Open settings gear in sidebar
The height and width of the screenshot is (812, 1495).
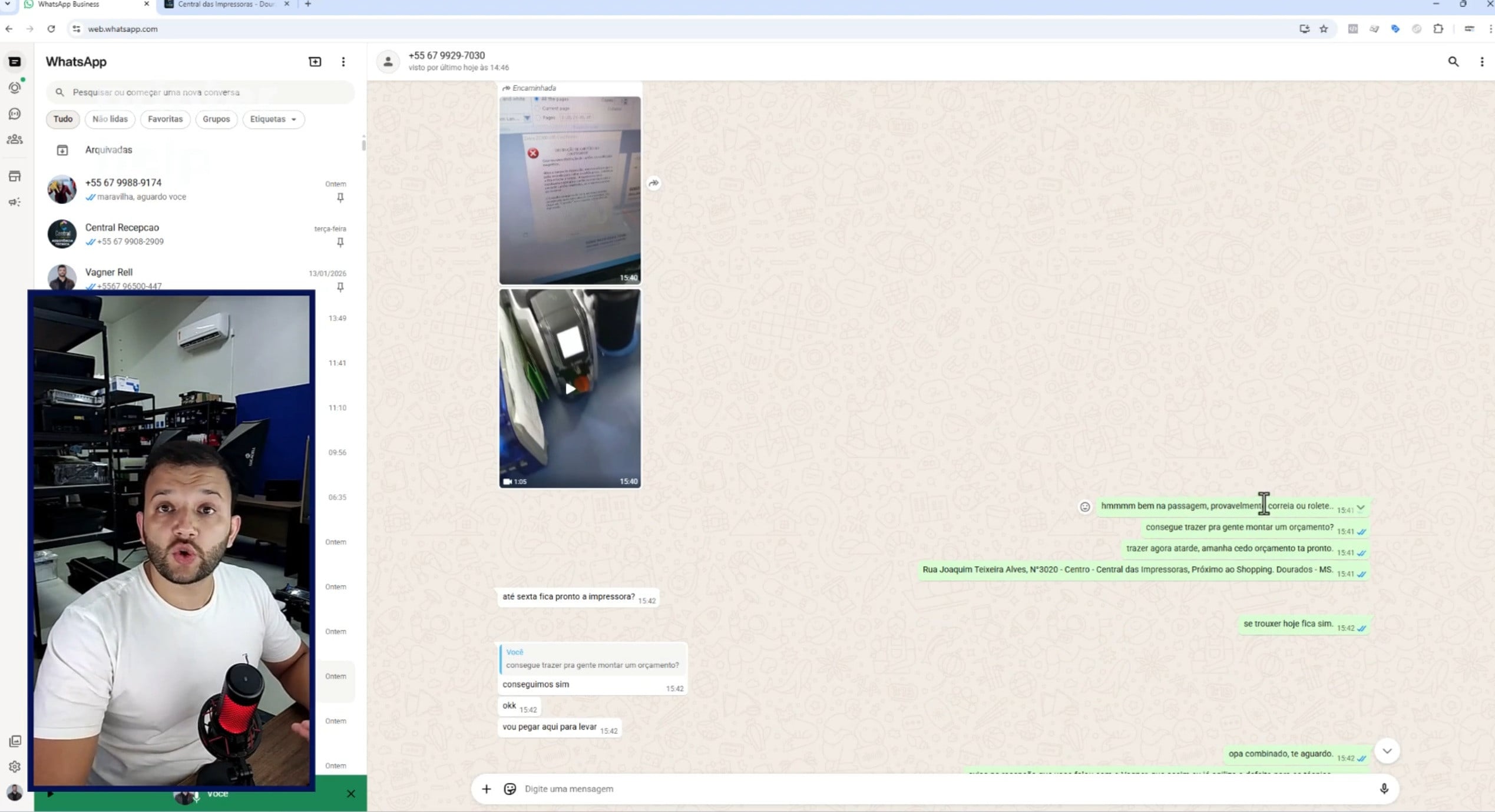click(15, 767)
